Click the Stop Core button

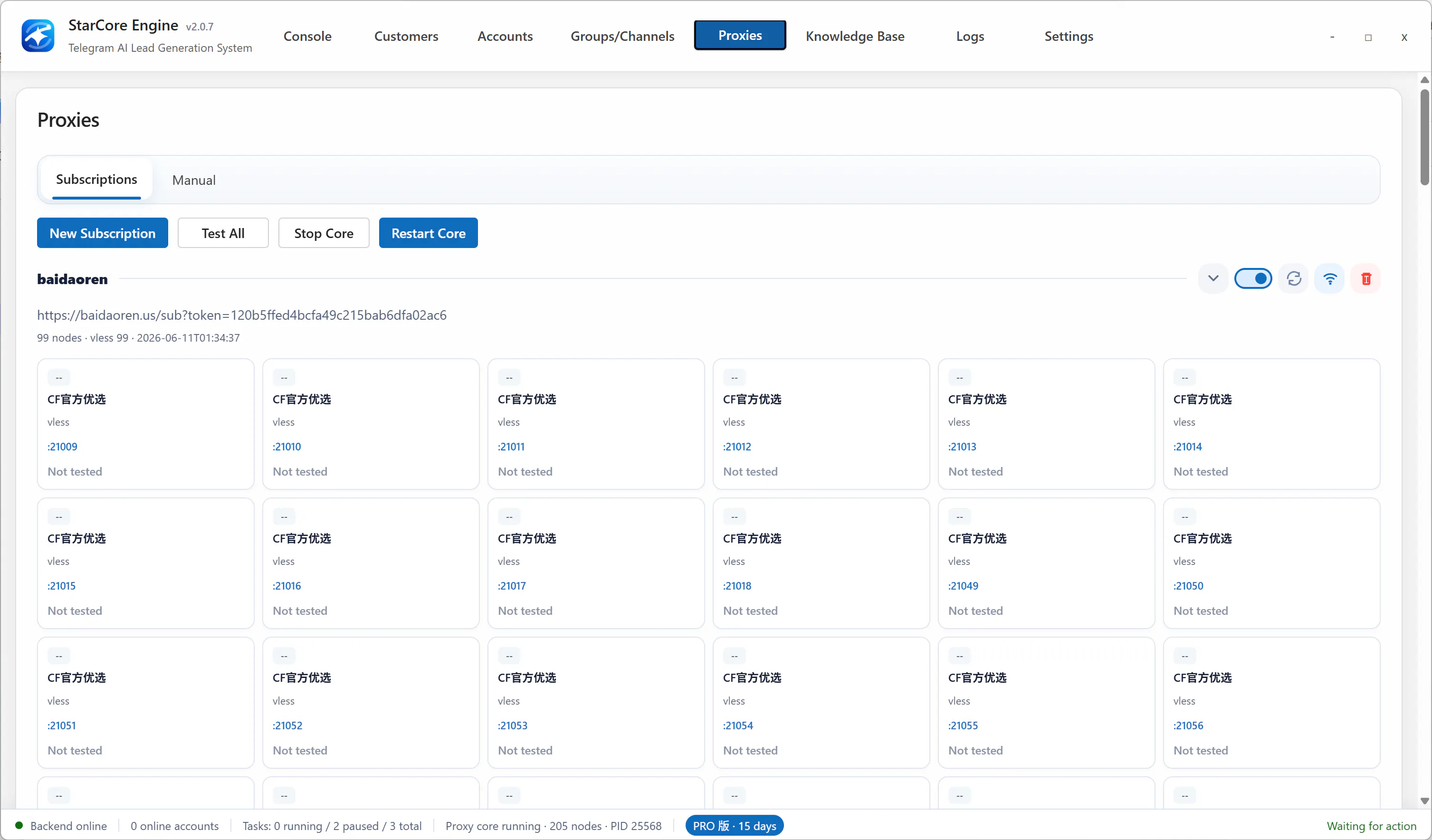324,233
